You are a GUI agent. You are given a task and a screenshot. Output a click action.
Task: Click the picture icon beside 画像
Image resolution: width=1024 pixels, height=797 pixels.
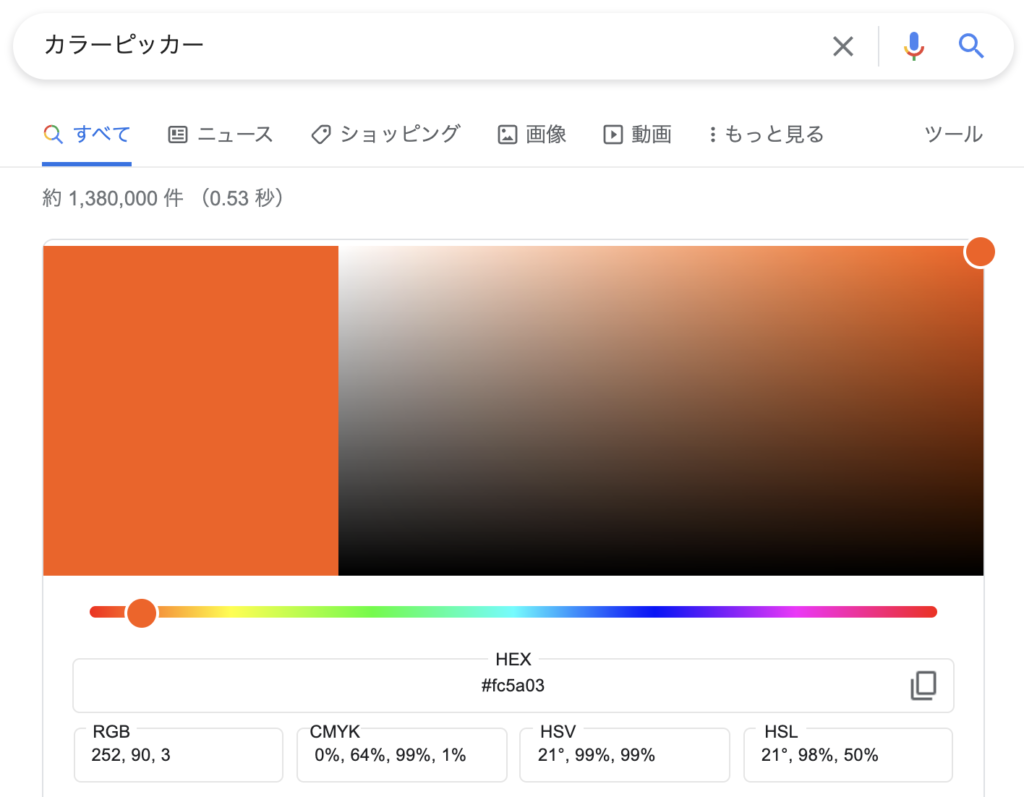coord(507,134)
